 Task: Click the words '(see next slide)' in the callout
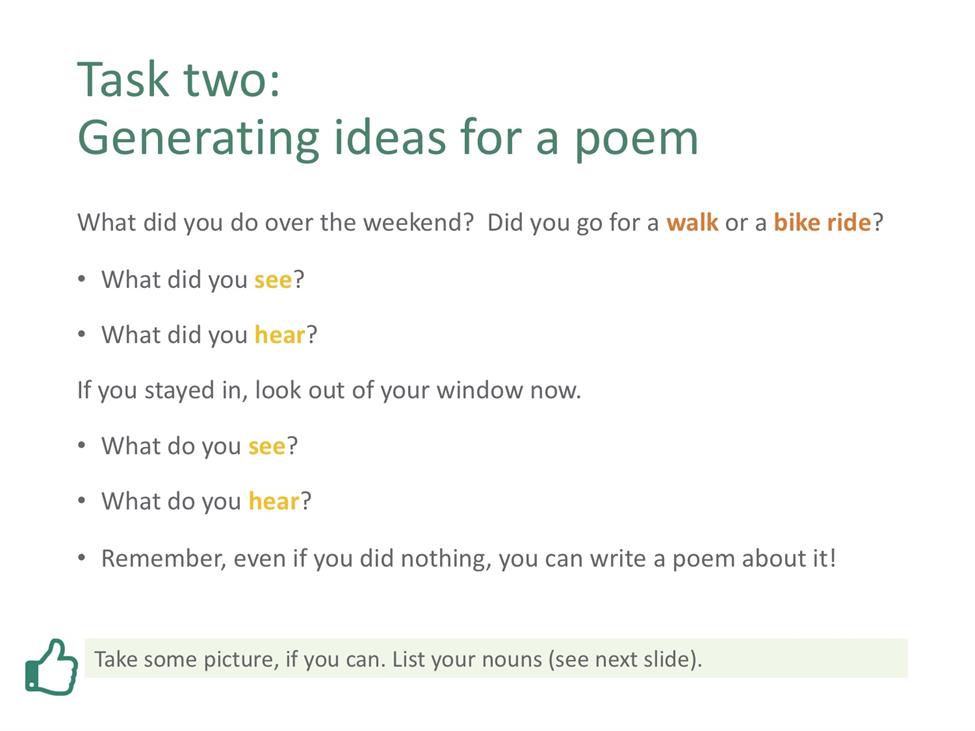(624, 659)
